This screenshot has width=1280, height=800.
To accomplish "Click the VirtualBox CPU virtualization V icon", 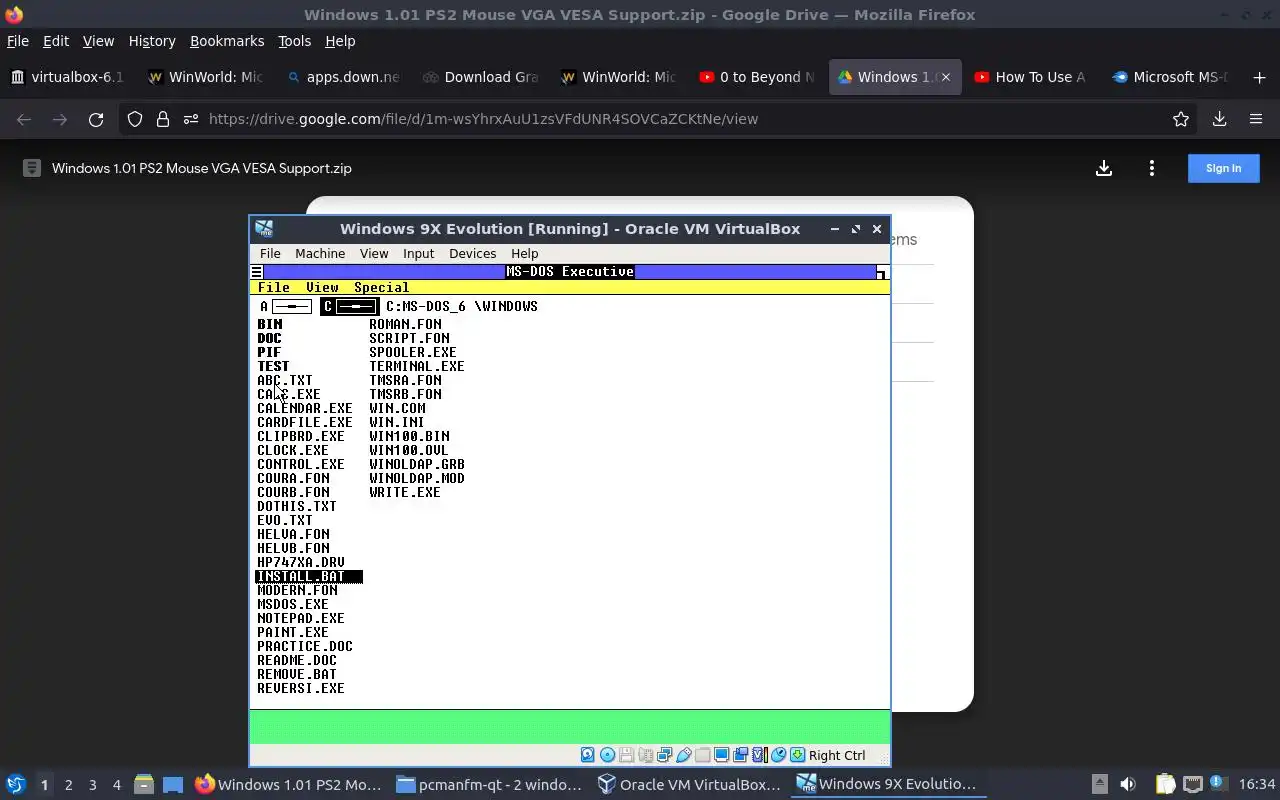I will coord(759,755).
